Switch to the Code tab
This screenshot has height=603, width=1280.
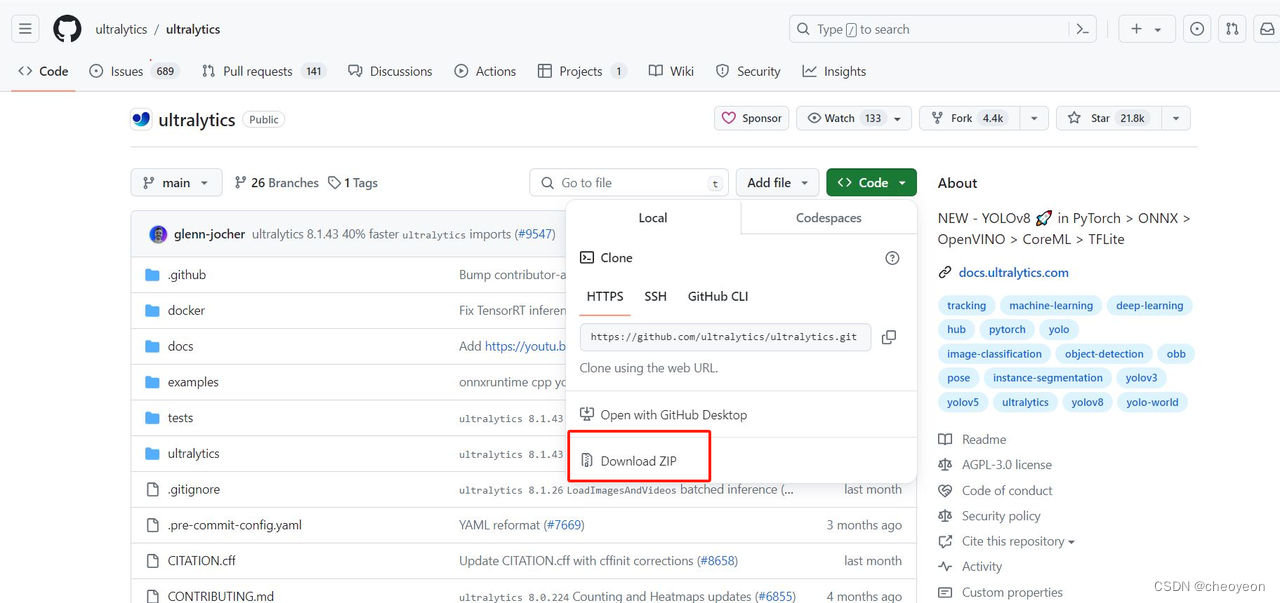tap(43, 71)
